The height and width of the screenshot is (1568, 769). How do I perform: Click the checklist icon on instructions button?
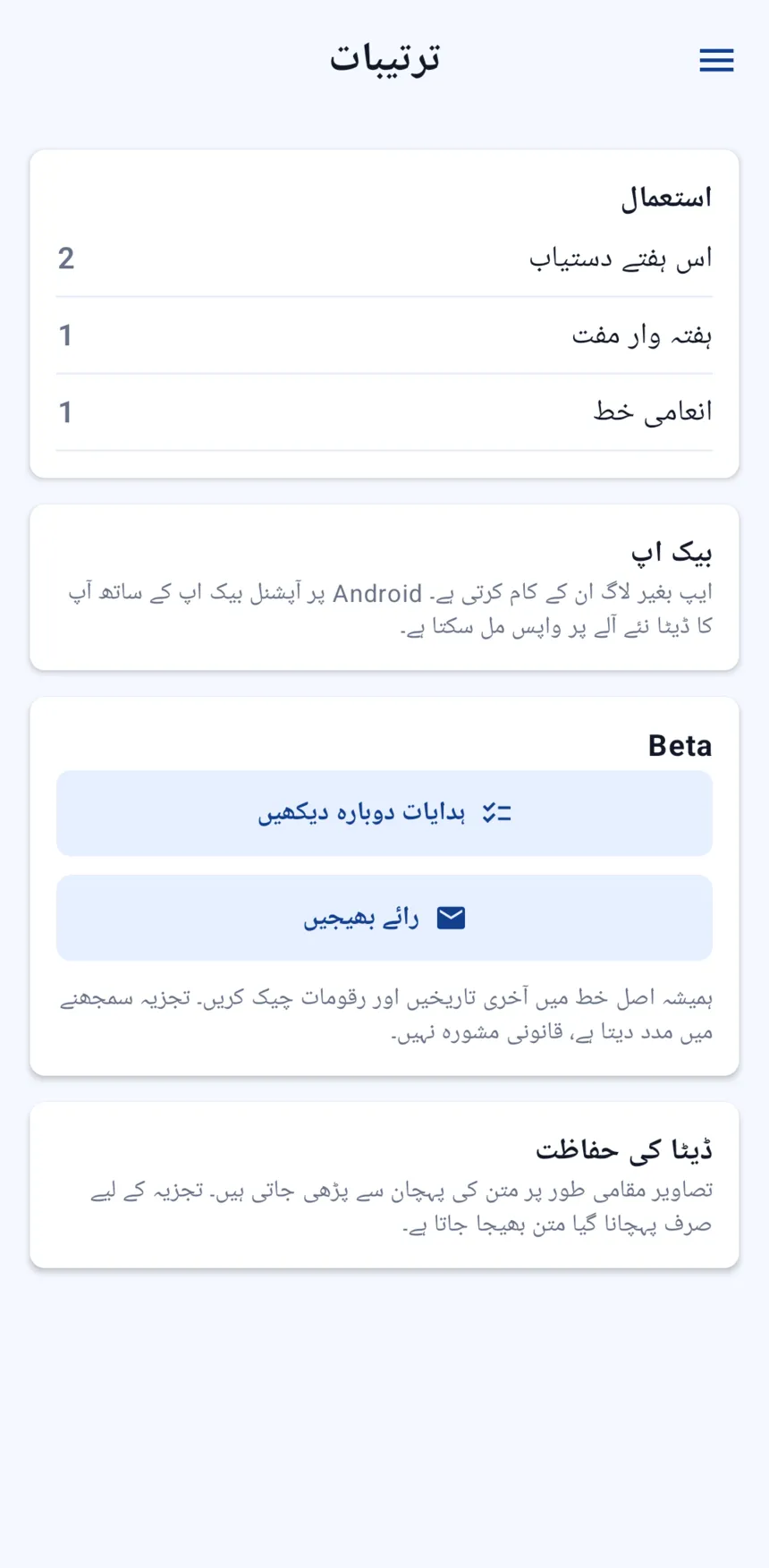coord(496,813)
